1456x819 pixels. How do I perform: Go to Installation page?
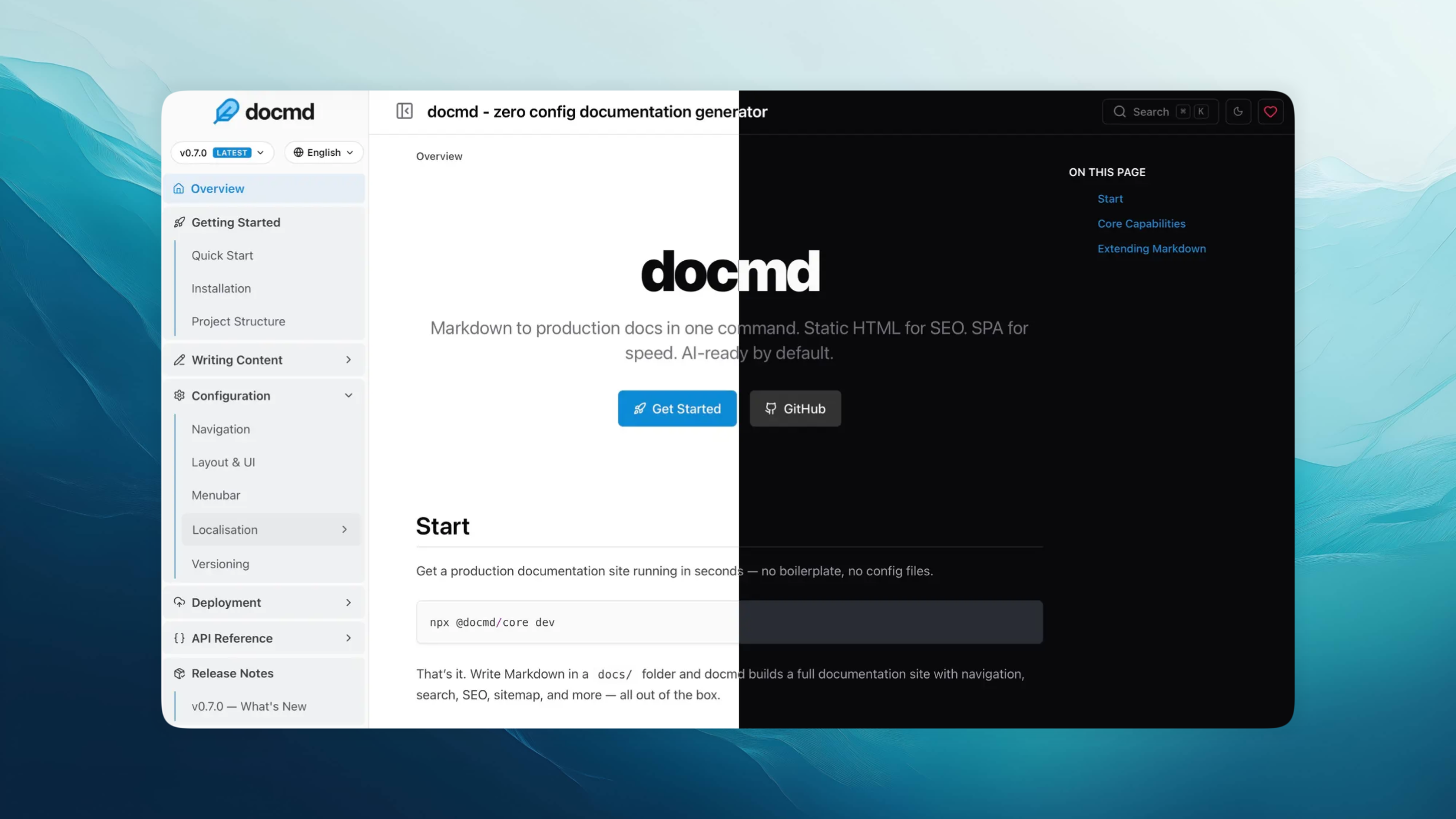pyautogui.click(x=221, y=288)
